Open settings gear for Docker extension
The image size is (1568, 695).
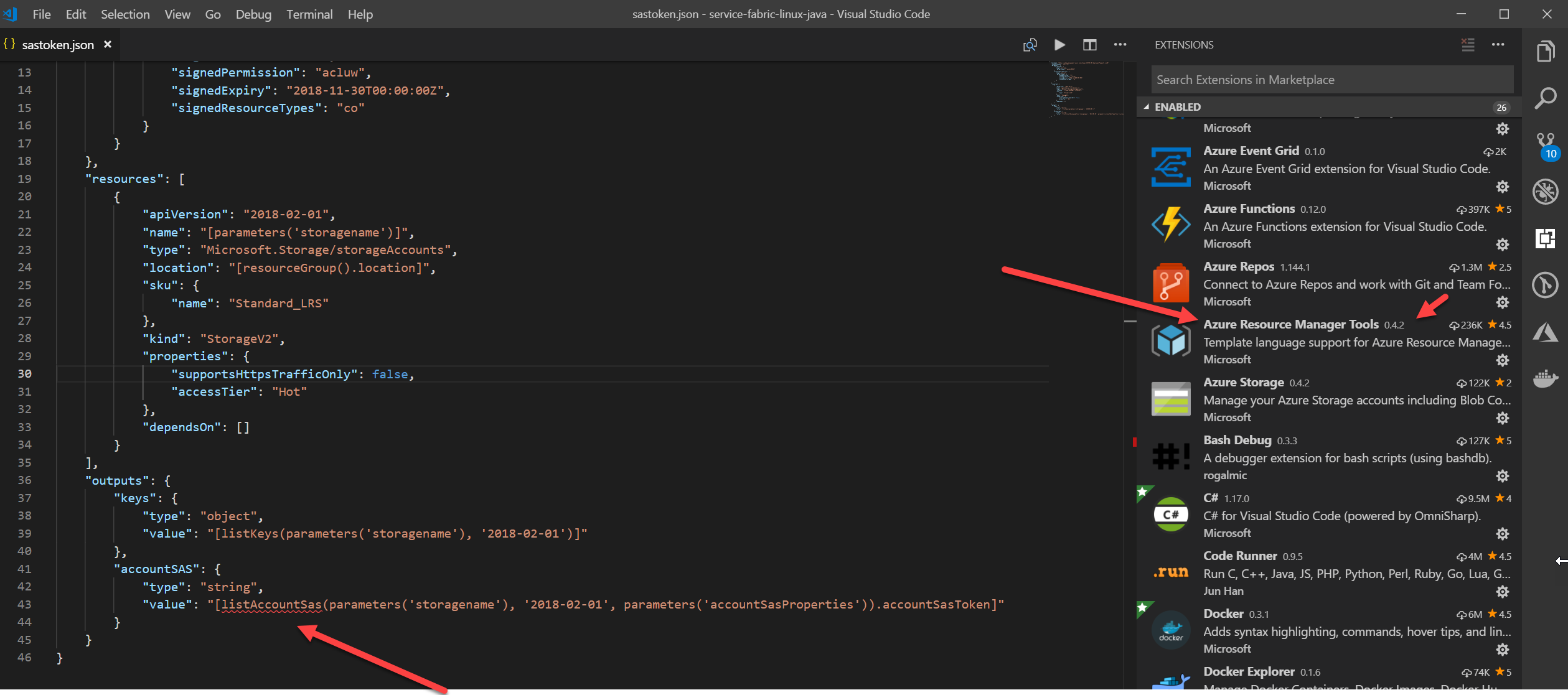point(1503,650)
